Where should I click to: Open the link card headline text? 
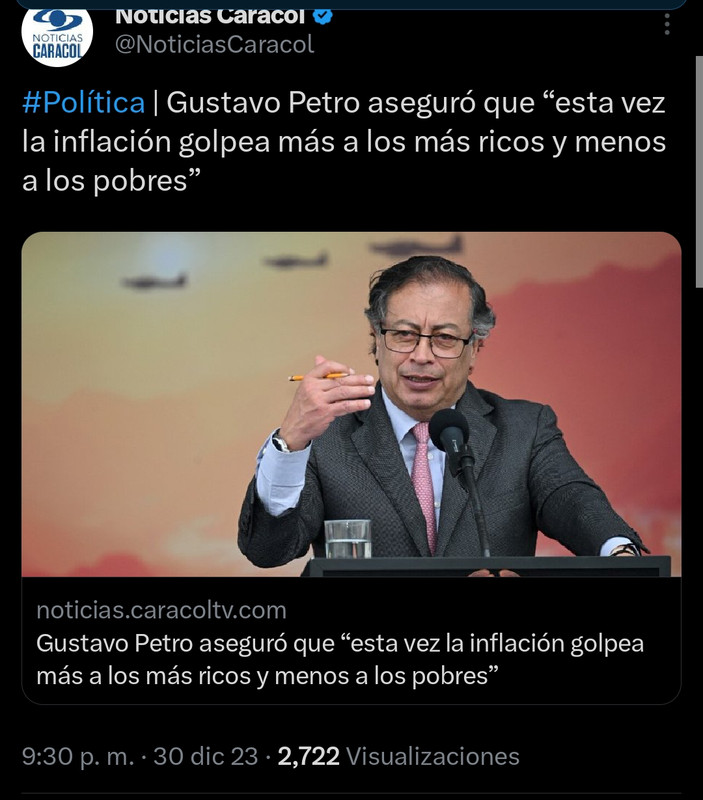pyautogui.click(x=340, y=659)
